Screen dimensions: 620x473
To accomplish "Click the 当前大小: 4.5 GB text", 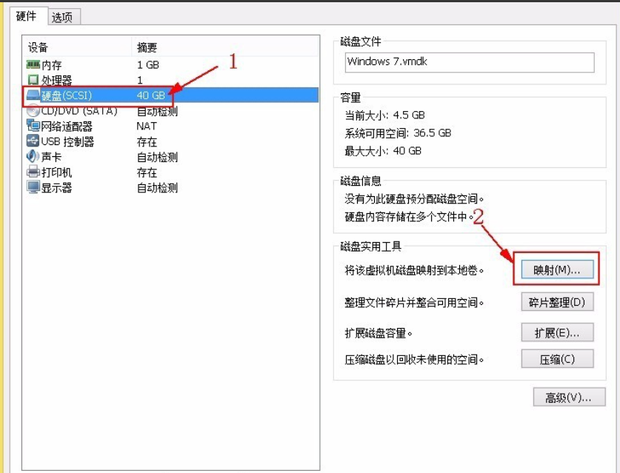I will pos(384,115).
